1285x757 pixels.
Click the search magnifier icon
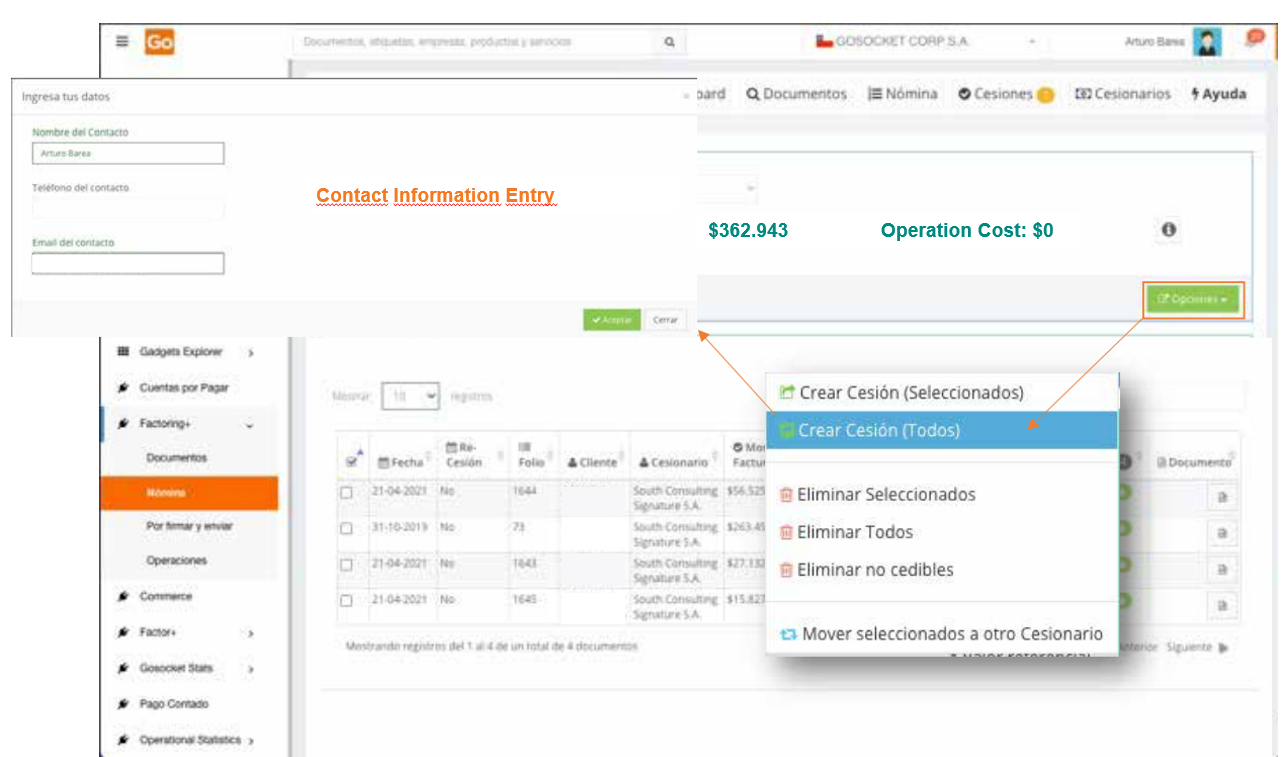[669, 42]
